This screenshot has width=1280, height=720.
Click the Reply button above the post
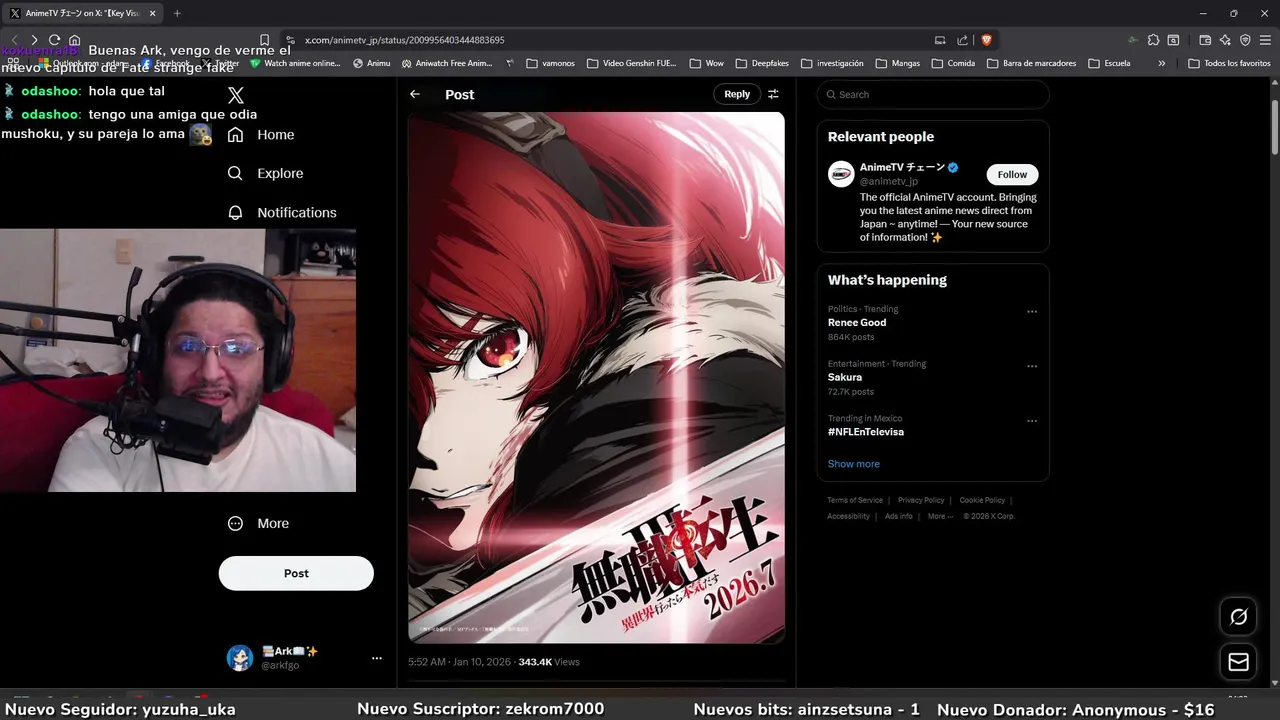pos(737,94)
